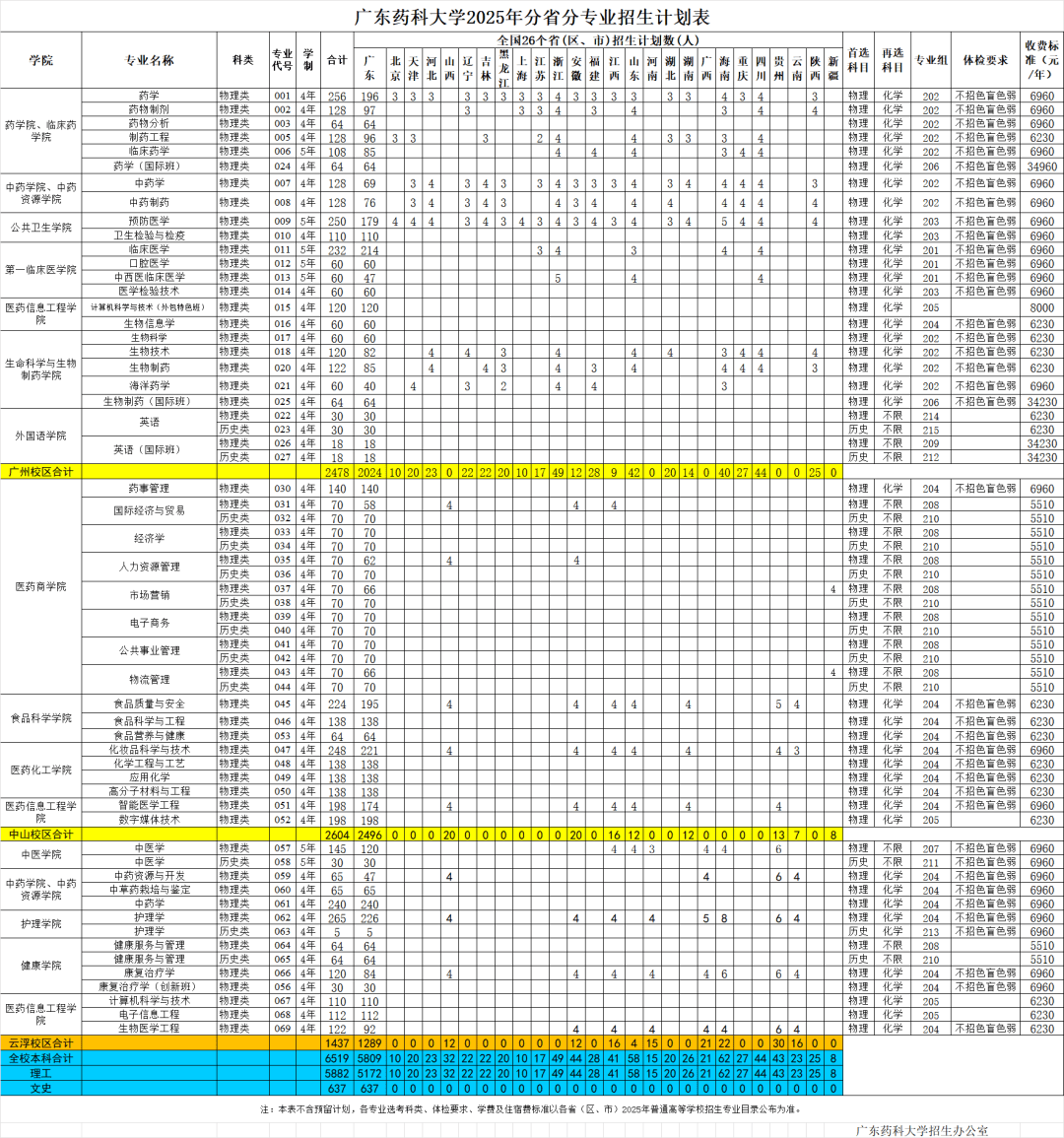Click the 收费标准 column header
Screen dimensions: 1064x1138
tap(1041, 60)
